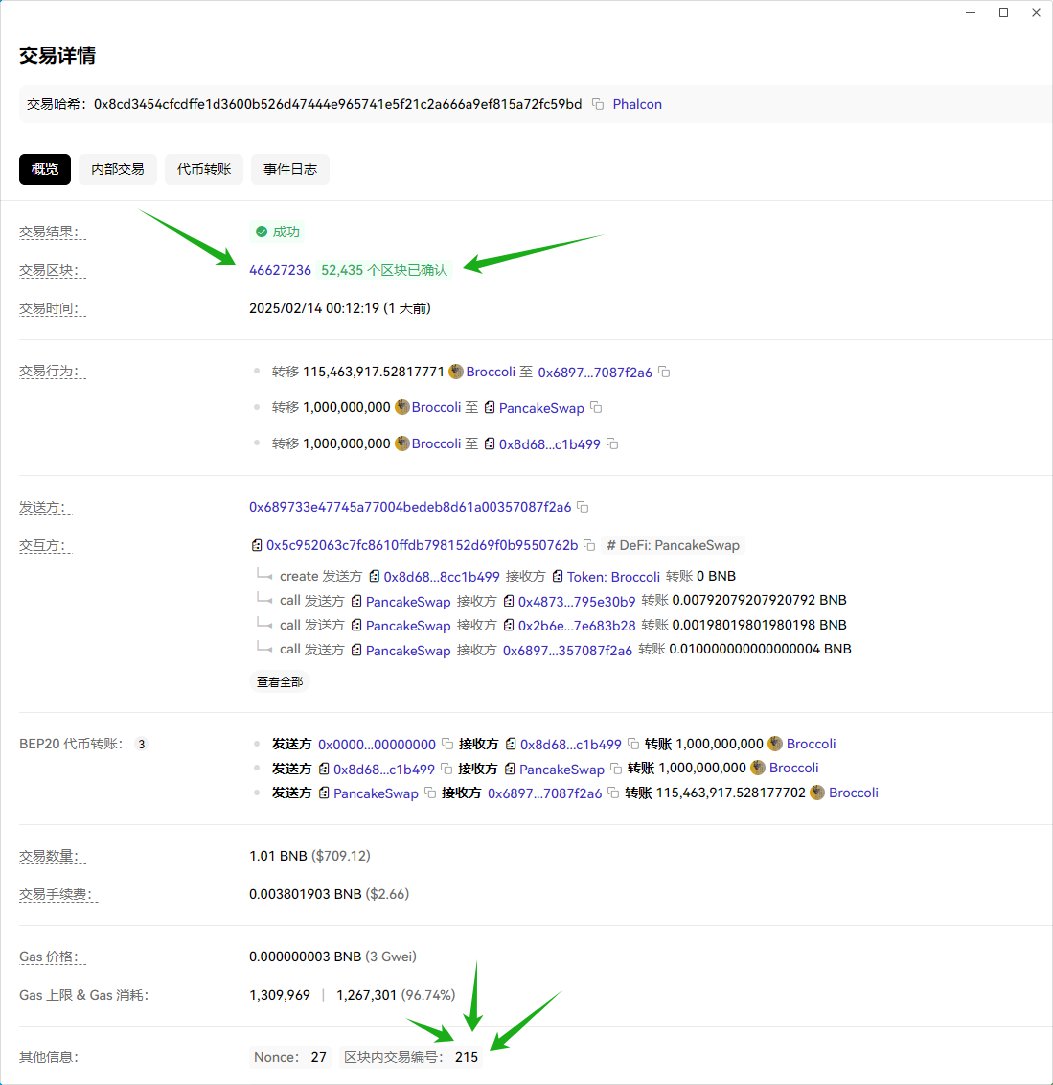The image size is (1053, 1085).
Task: Copy recipient PancakeSwap in second BEP20 row
Action: (616, 768)
